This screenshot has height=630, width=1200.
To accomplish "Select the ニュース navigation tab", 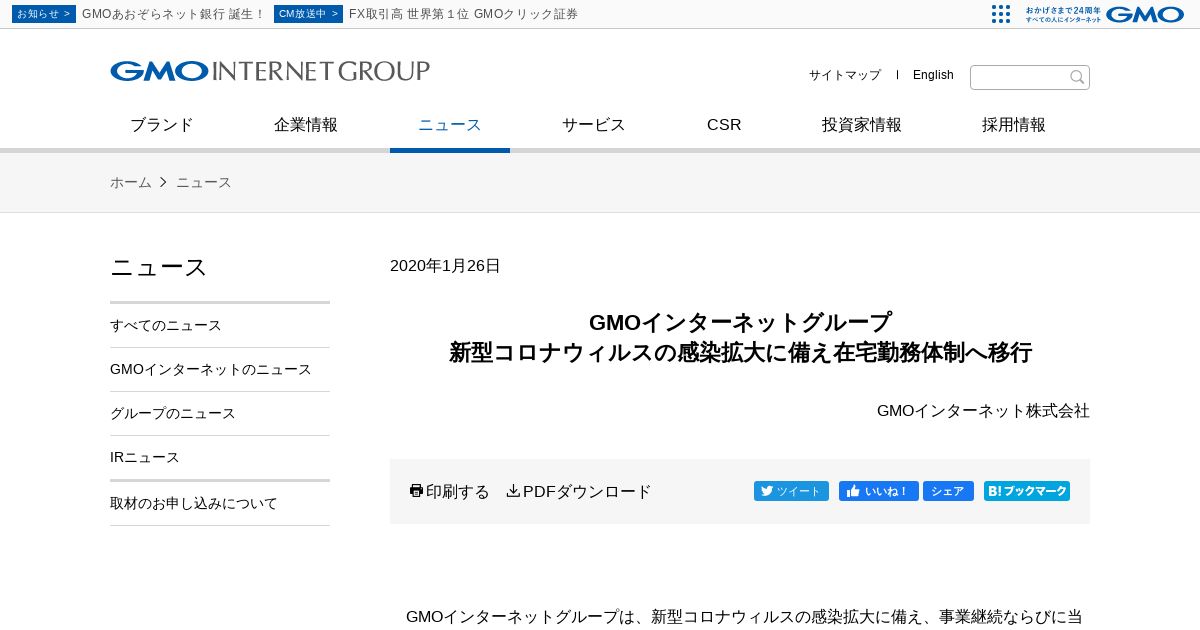I will pyautogui.click(x=450, y=125).
